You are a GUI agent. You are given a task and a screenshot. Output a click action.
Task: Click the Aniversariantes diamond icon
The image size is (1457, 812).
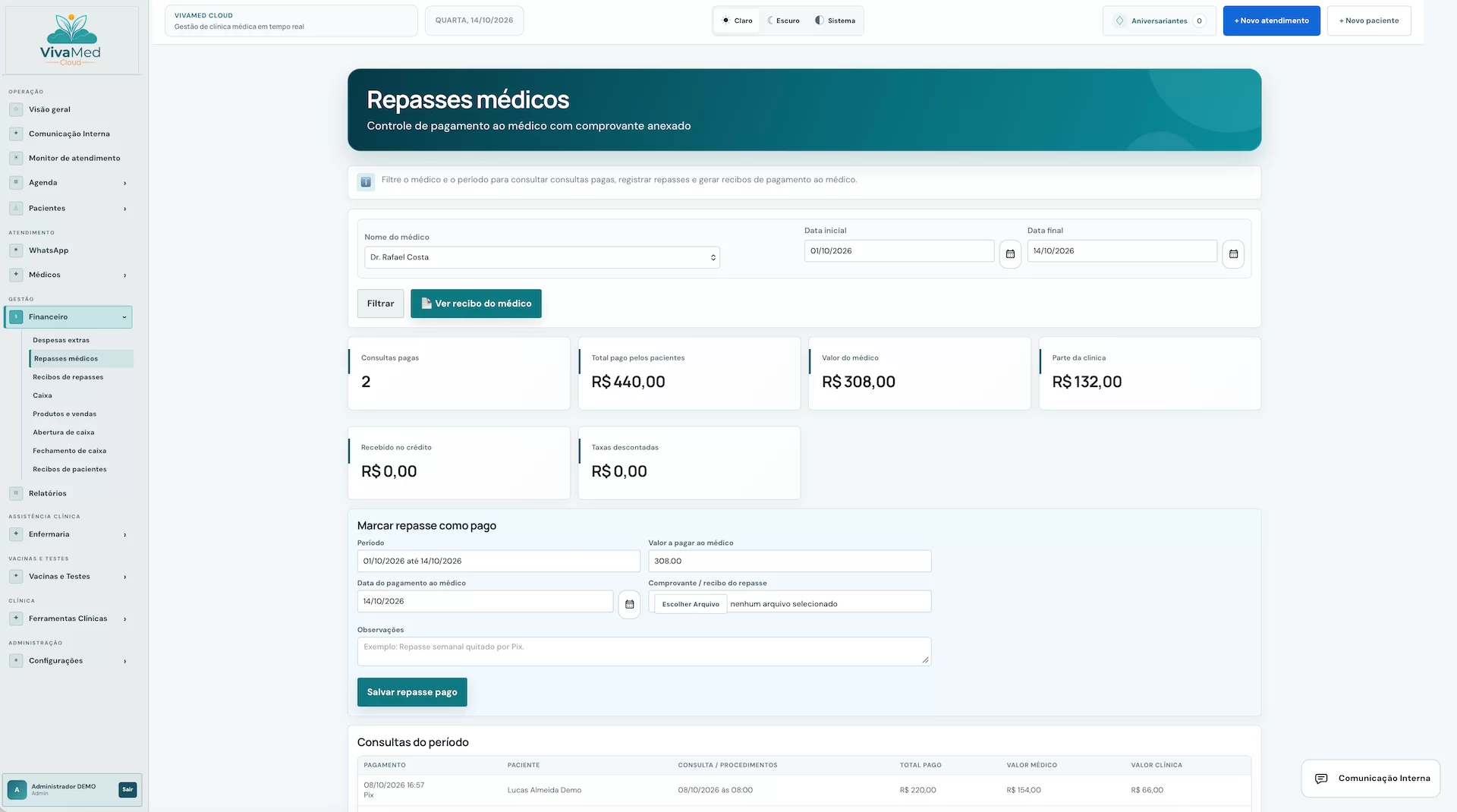(1119, 20)
